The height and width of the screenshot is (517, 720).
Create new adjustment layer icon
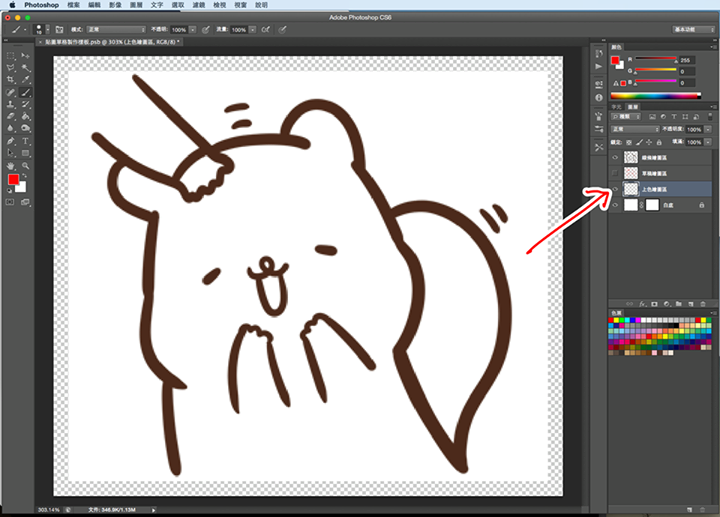tap(667, 304)
